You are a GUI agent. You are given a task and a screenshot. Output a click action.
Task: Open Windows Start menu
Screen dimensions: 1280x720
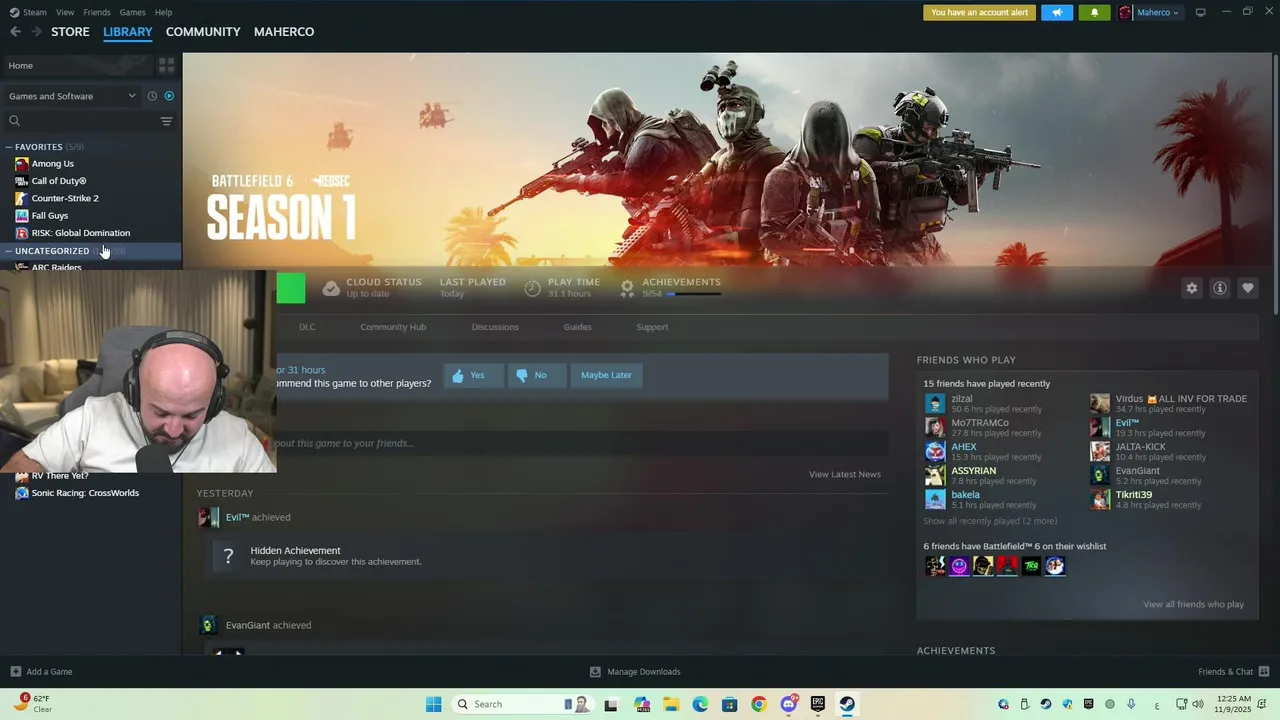(x=433, y=704)
